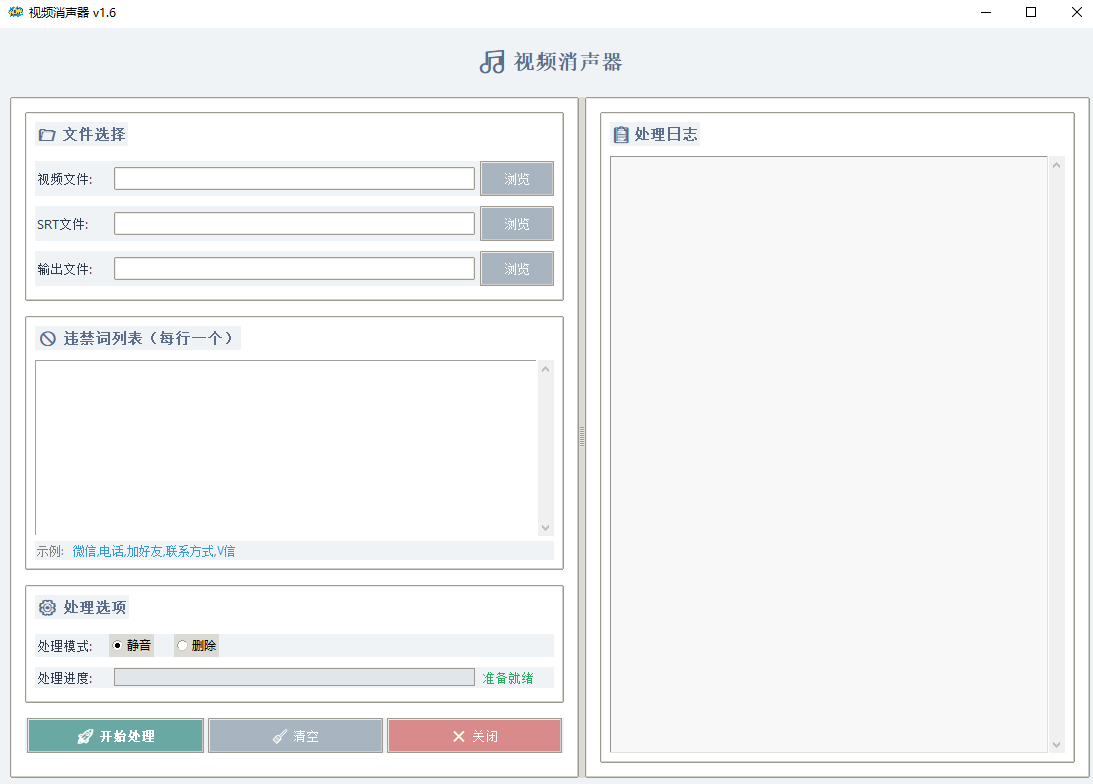
Task: Click the folder icon beside 文件选择
Action: 47,135
